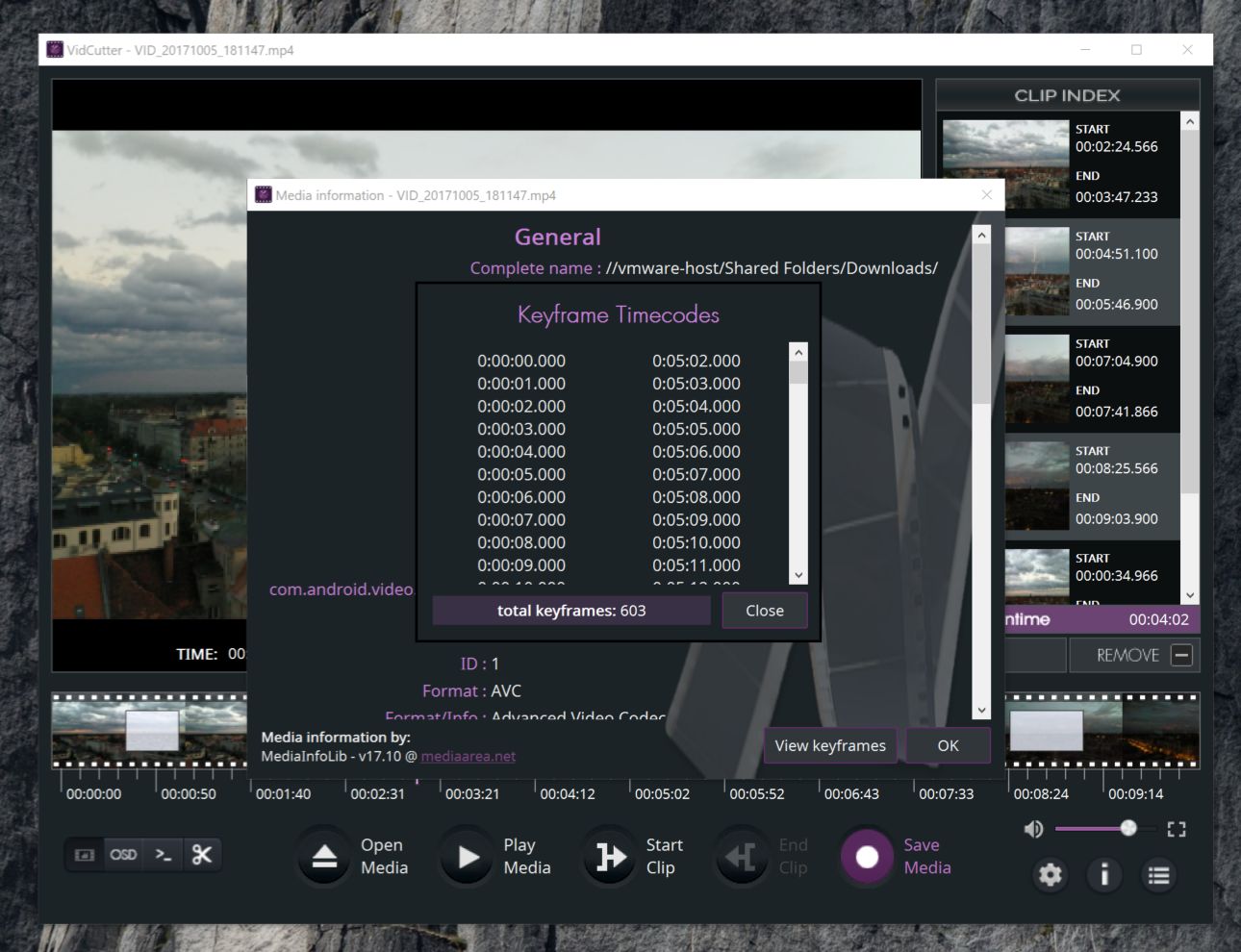Screen dimensions: 1241x952
Task: Toggle fullscreen with the expand icon
Action: (1177, 829)
